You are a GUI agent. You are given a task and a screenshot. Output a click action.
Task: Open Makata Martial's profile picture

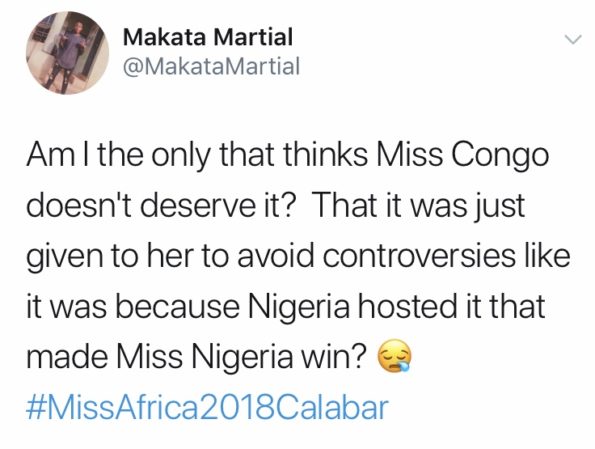[x=68, y=53]
